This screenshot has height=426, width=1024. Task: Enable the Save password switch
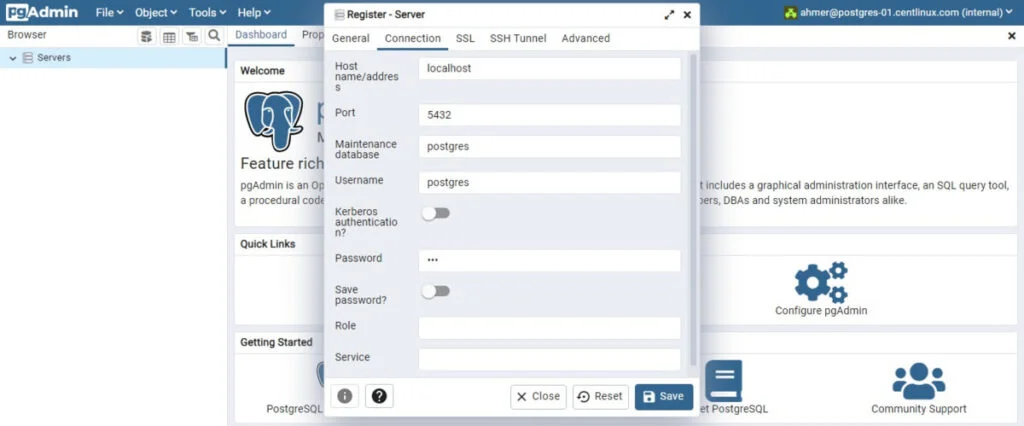[436, 291]
